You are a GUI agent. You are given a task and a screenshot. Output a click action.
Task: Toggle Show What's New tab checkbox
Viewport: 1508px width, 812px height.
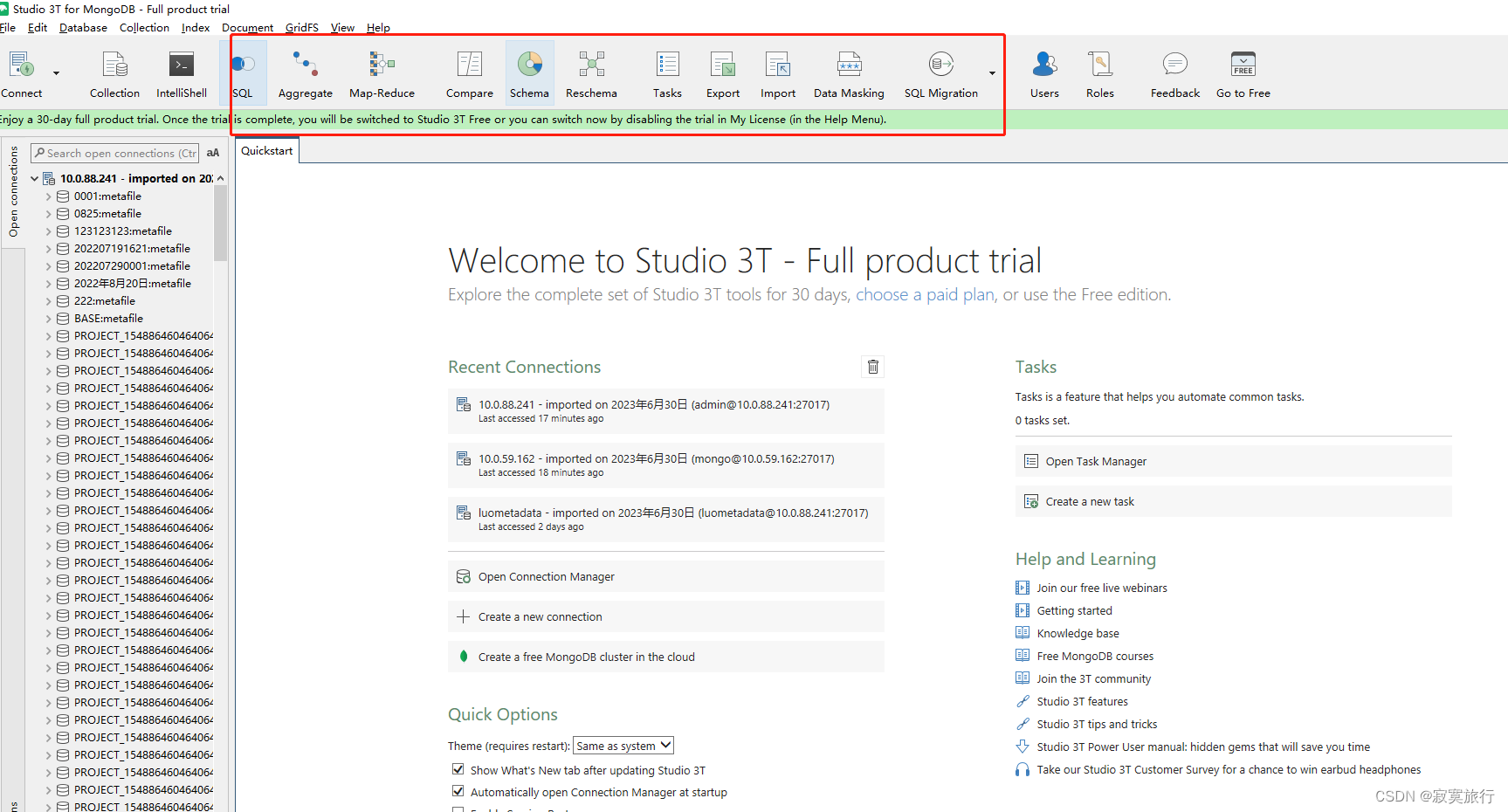[458, 769]
